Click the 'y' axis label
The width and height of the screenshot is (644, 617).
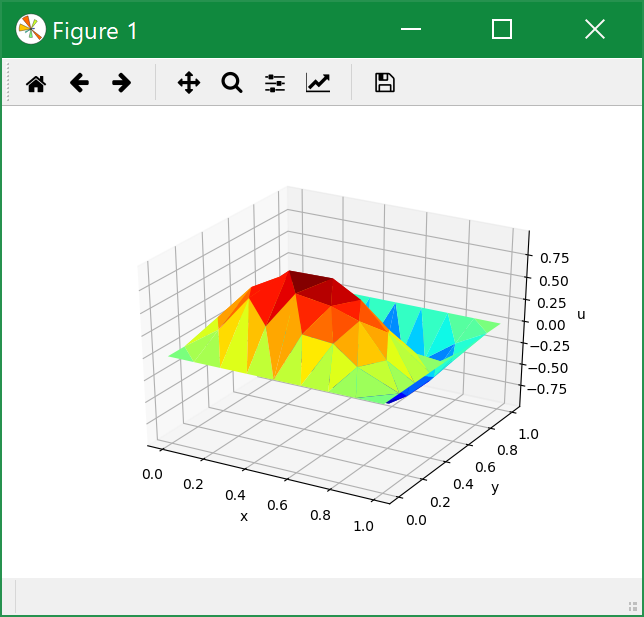[x=494, y=487]
